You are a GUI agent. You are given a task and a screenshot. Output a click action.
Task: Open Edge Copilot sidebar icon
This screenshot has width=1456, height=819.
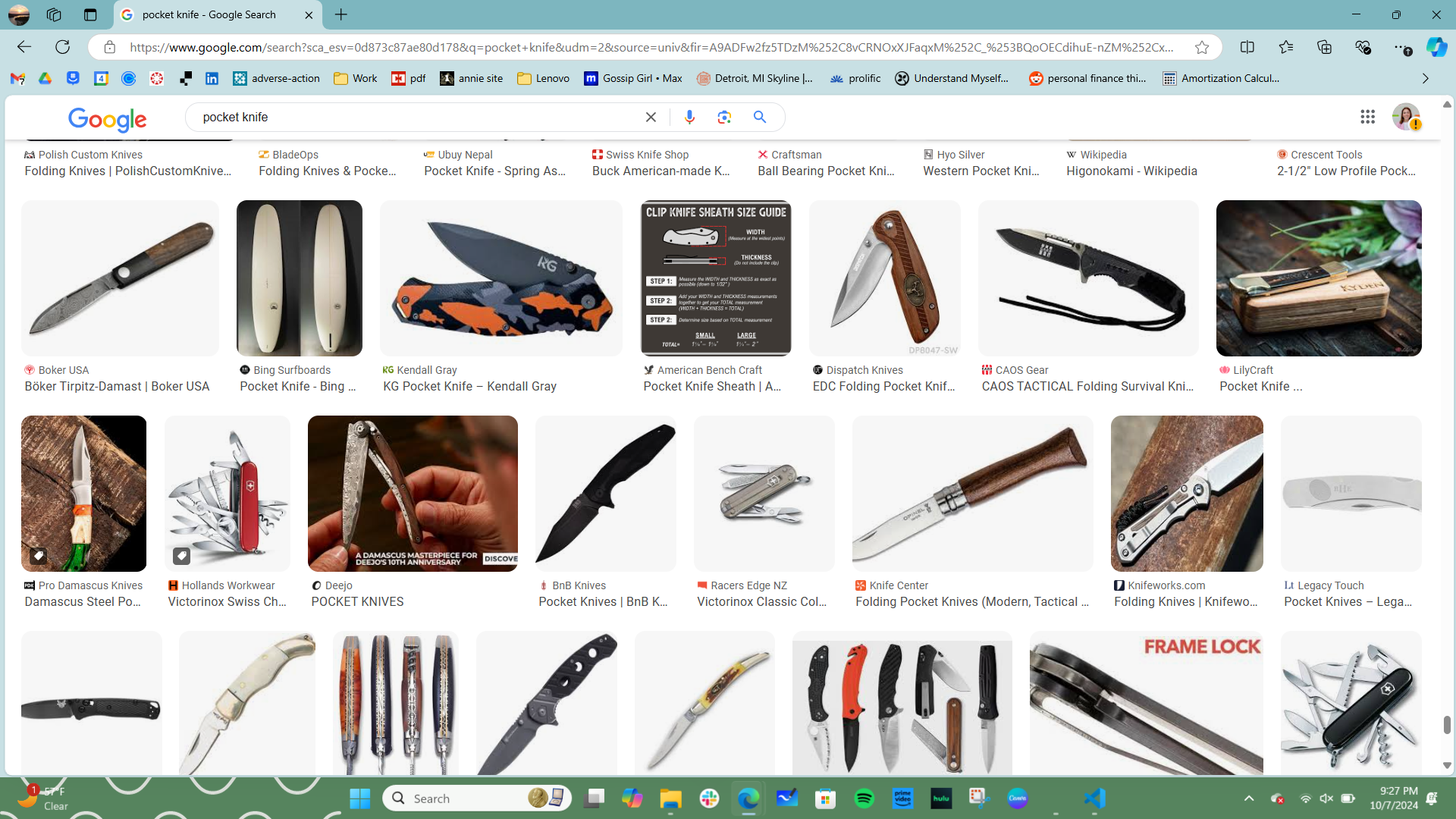coord(1436,47)
